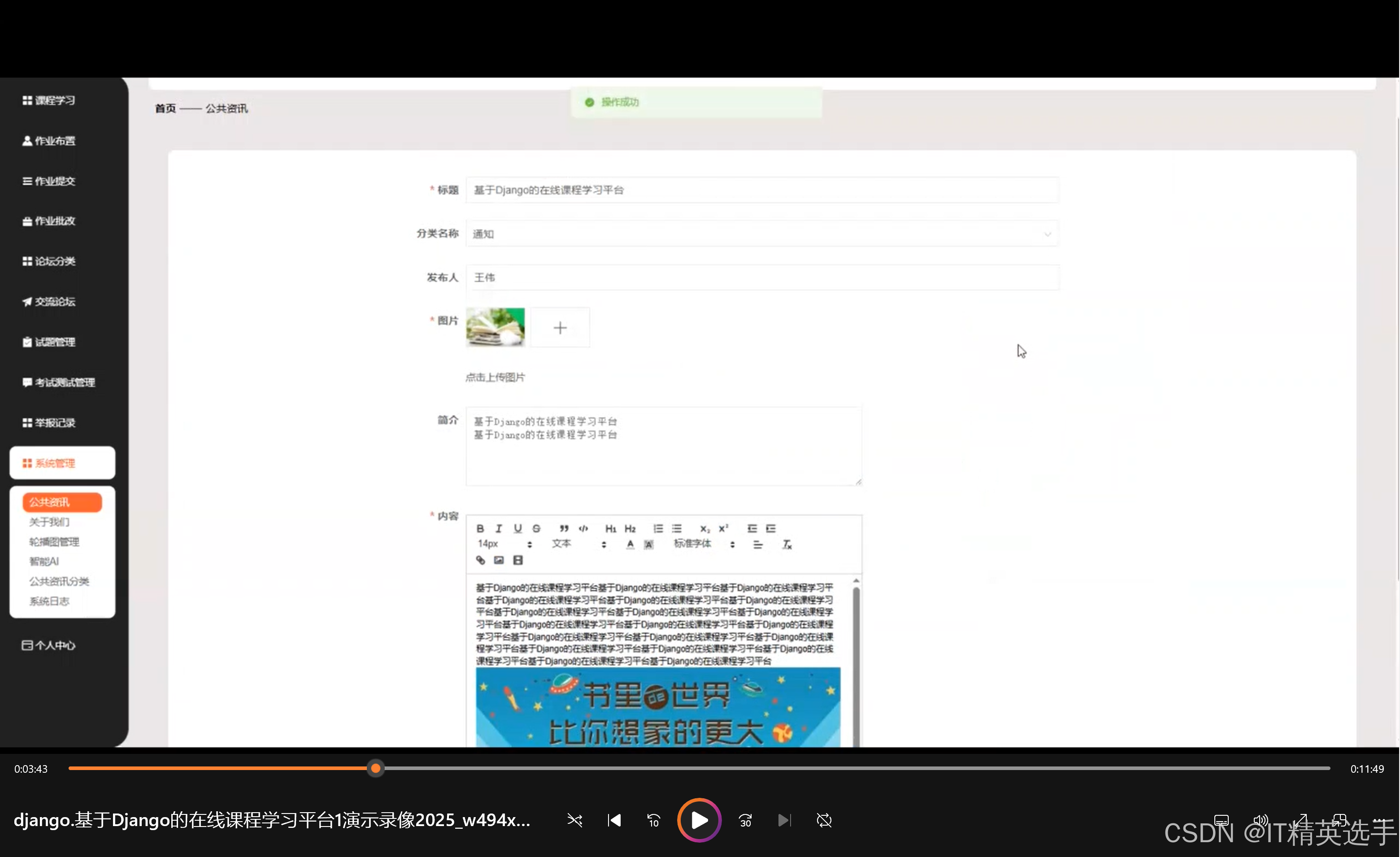The width and height of the screenshot is (1400, 857).
Task: Open 考试测试管理 in the sidebar
Action: click(59, 381)
